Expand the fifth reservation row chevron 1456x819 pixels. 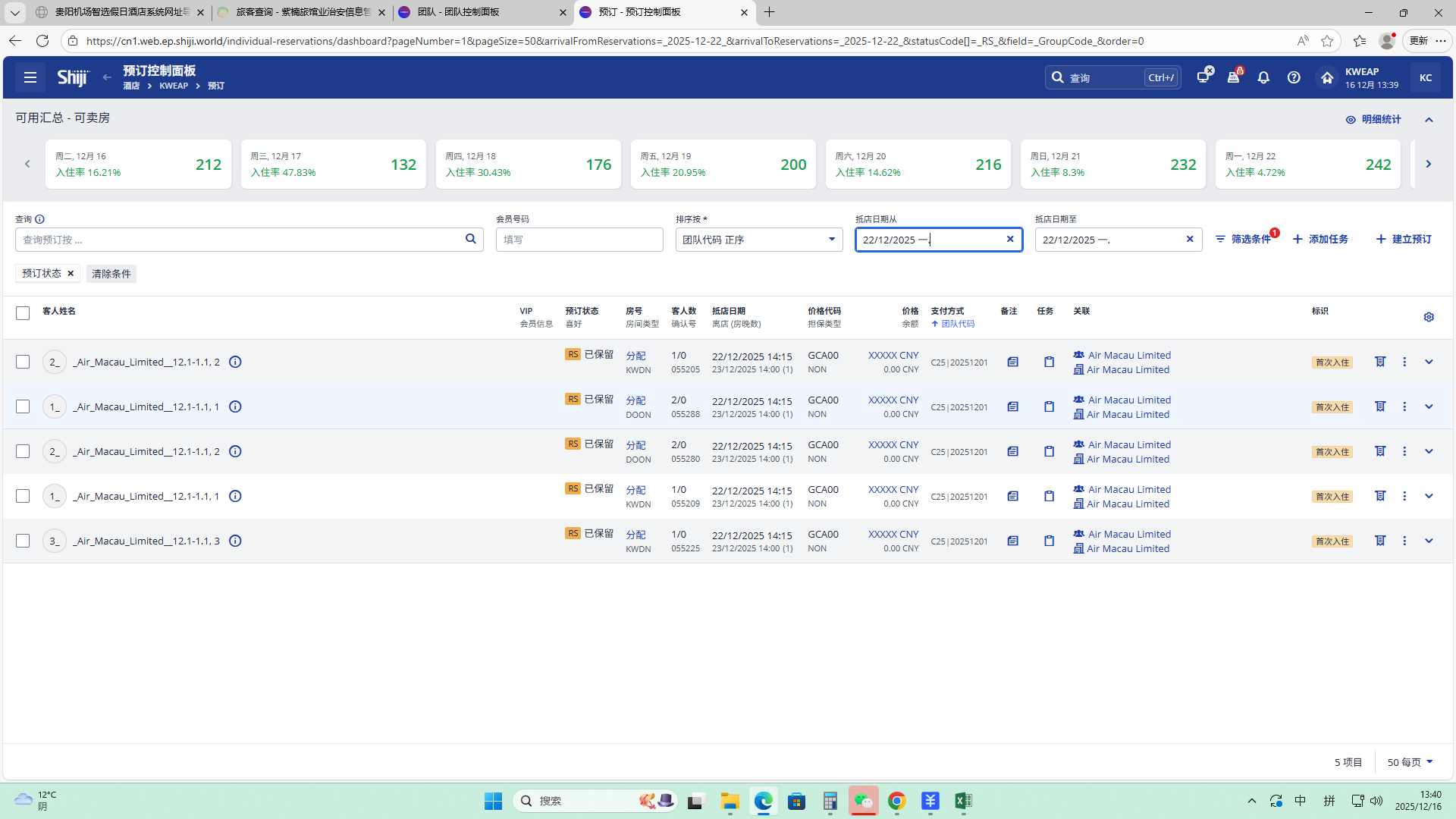click(1429, 541)
